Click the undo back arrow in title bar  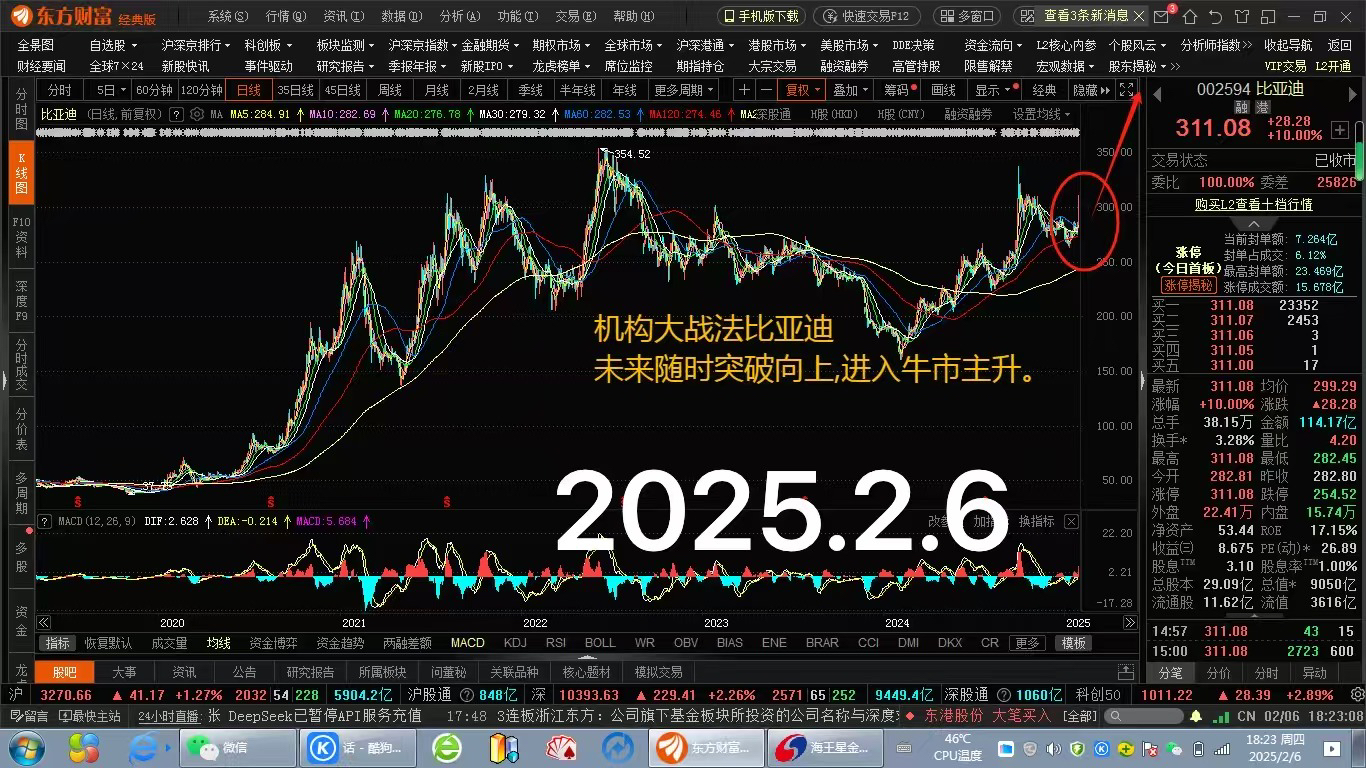click(x=1215, y=17)
